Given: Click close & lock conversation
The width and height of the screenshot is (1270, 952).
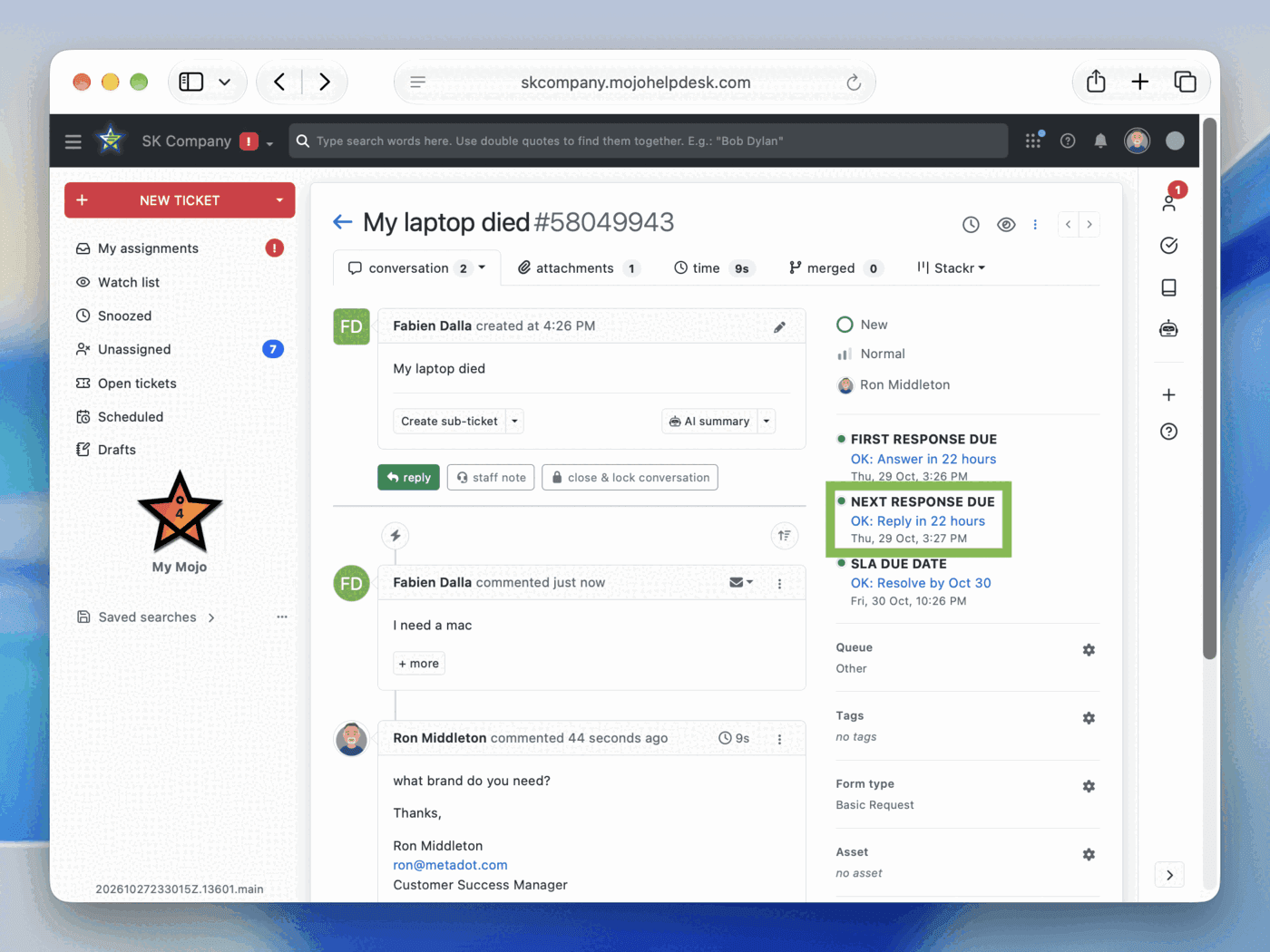Looking at the screenshot, I should [x=630, y=478].
